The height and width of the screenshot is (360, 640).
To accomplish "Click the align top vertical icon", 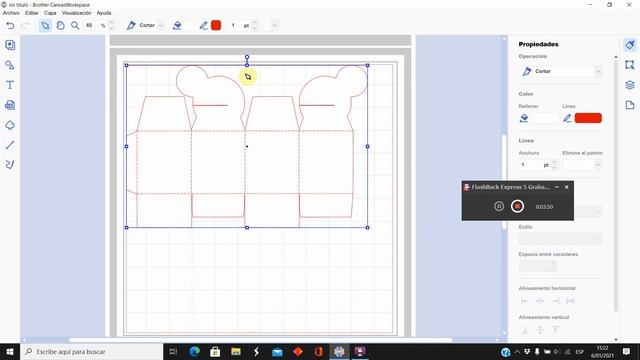I will coord(555,330).
